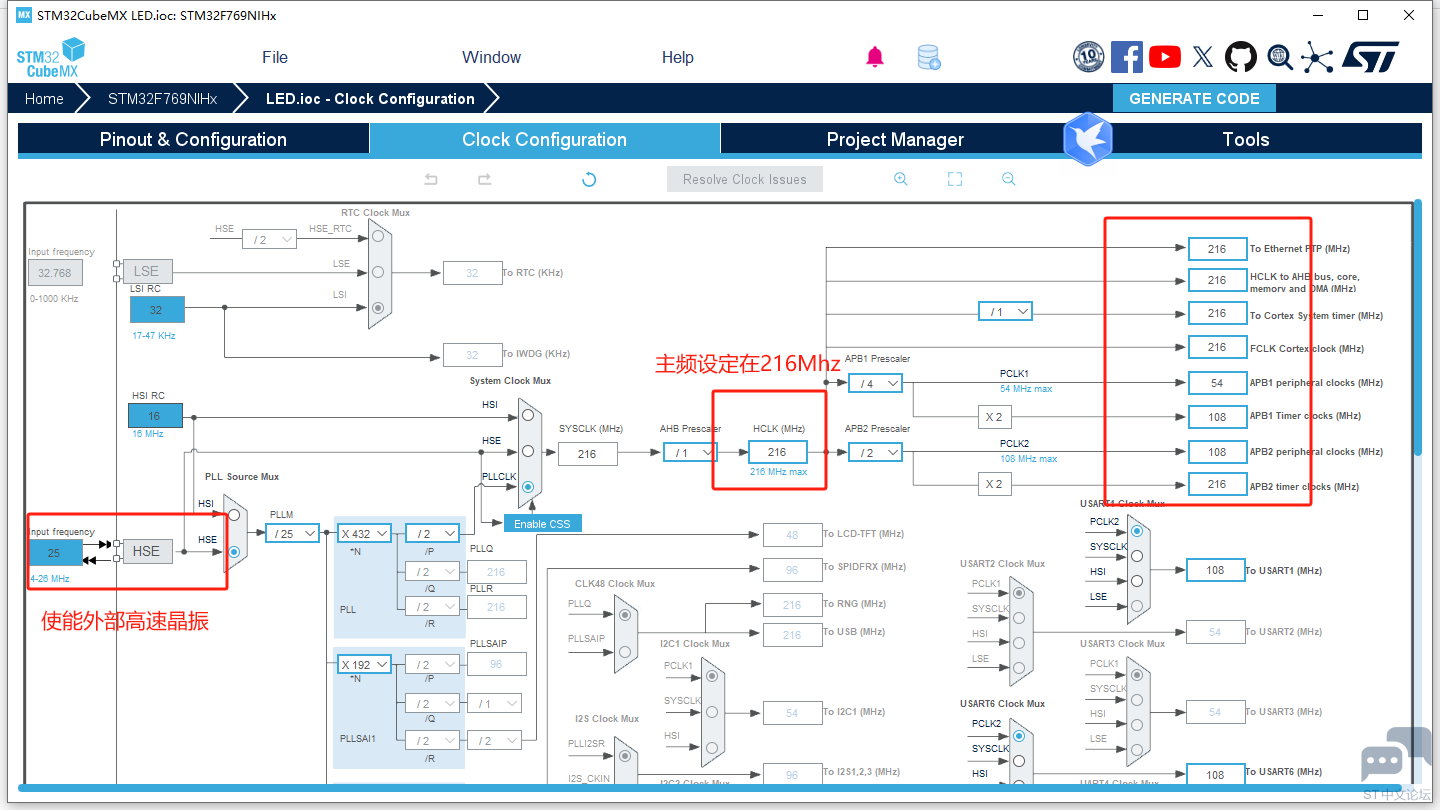Screen dimensions: 1440x810
Task: Select HSI in System Clock Mux
Action: [x=527, y=415]
